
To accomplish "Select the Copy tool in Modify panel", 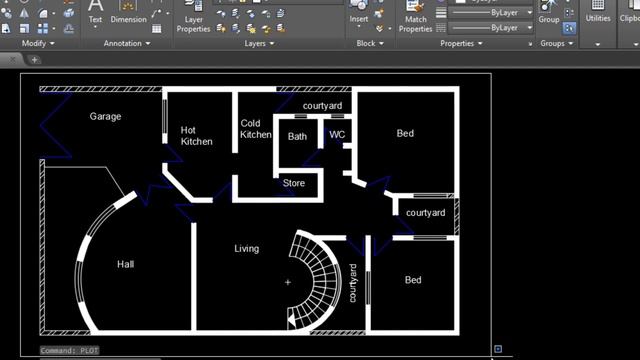I will pyautogui.click(x=6, y=13).
